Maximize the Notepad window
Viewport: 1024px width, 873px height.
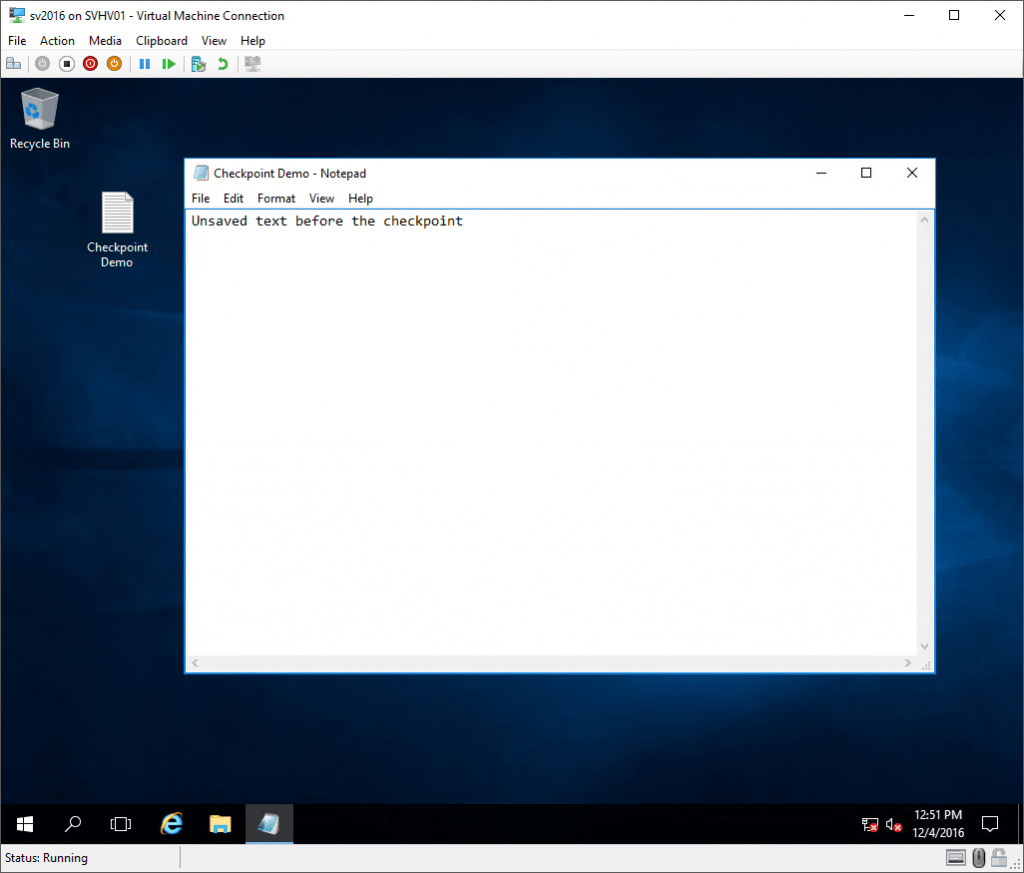[866, 173]
